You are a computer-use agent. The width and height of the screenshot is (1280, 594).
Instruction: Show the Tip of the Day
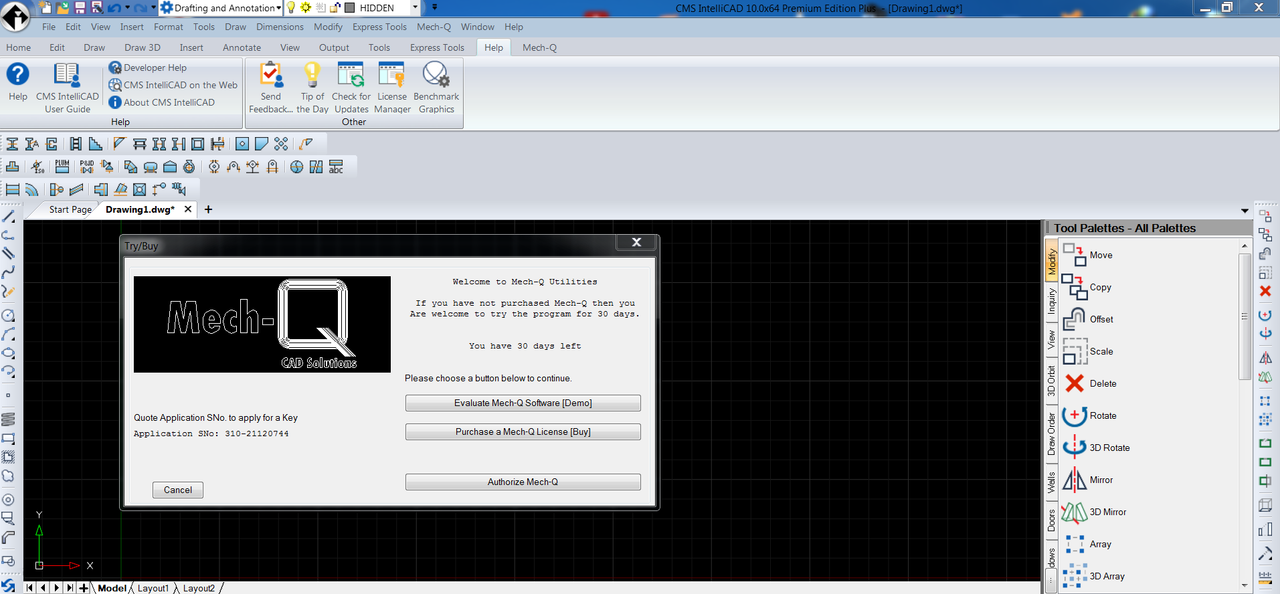(313, 88)
